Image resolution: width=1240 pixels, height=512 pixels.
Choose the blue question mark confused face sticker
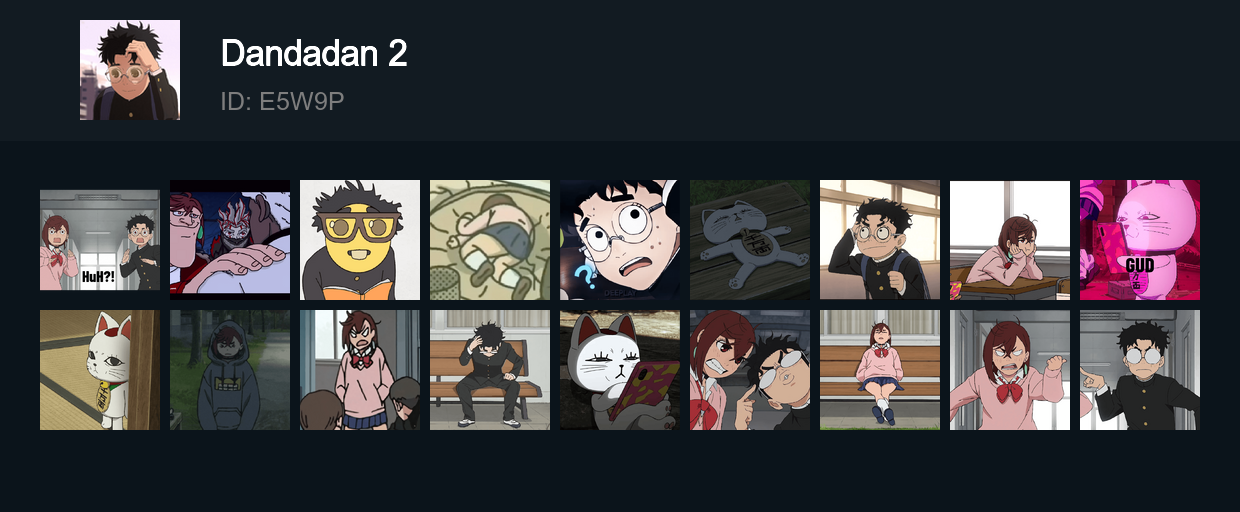620,240
